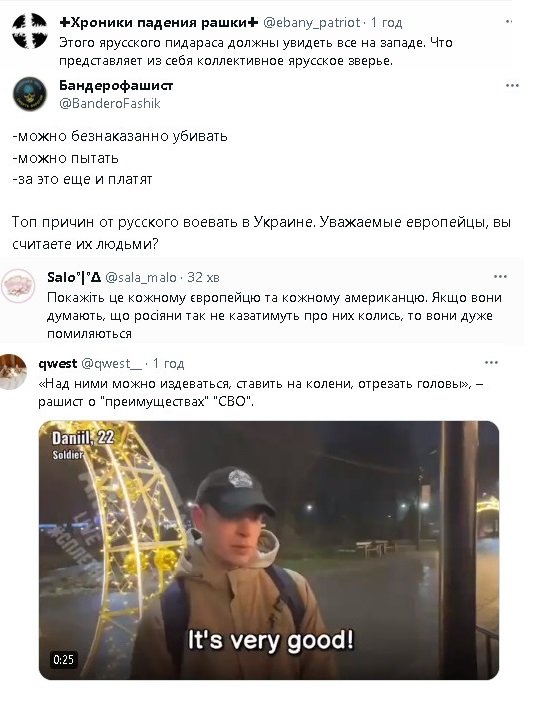
Task: Click the @qwest__ handle
Action: coord(111,363)
